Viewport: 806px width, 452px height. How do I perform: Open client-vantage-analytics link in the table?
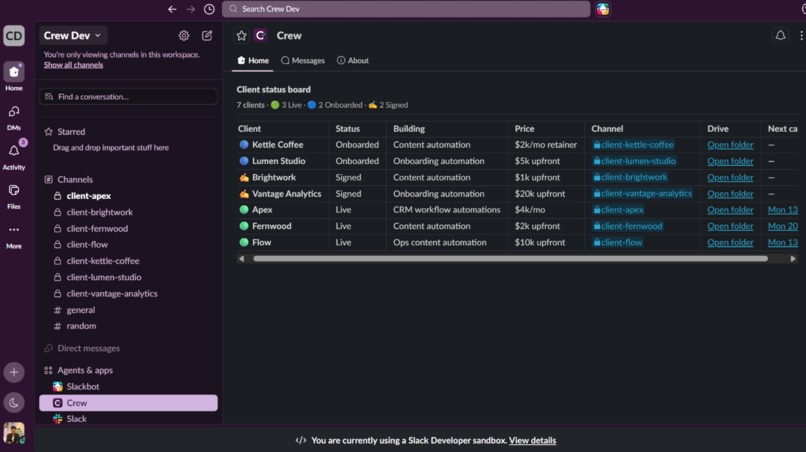(x=643, y=194)
